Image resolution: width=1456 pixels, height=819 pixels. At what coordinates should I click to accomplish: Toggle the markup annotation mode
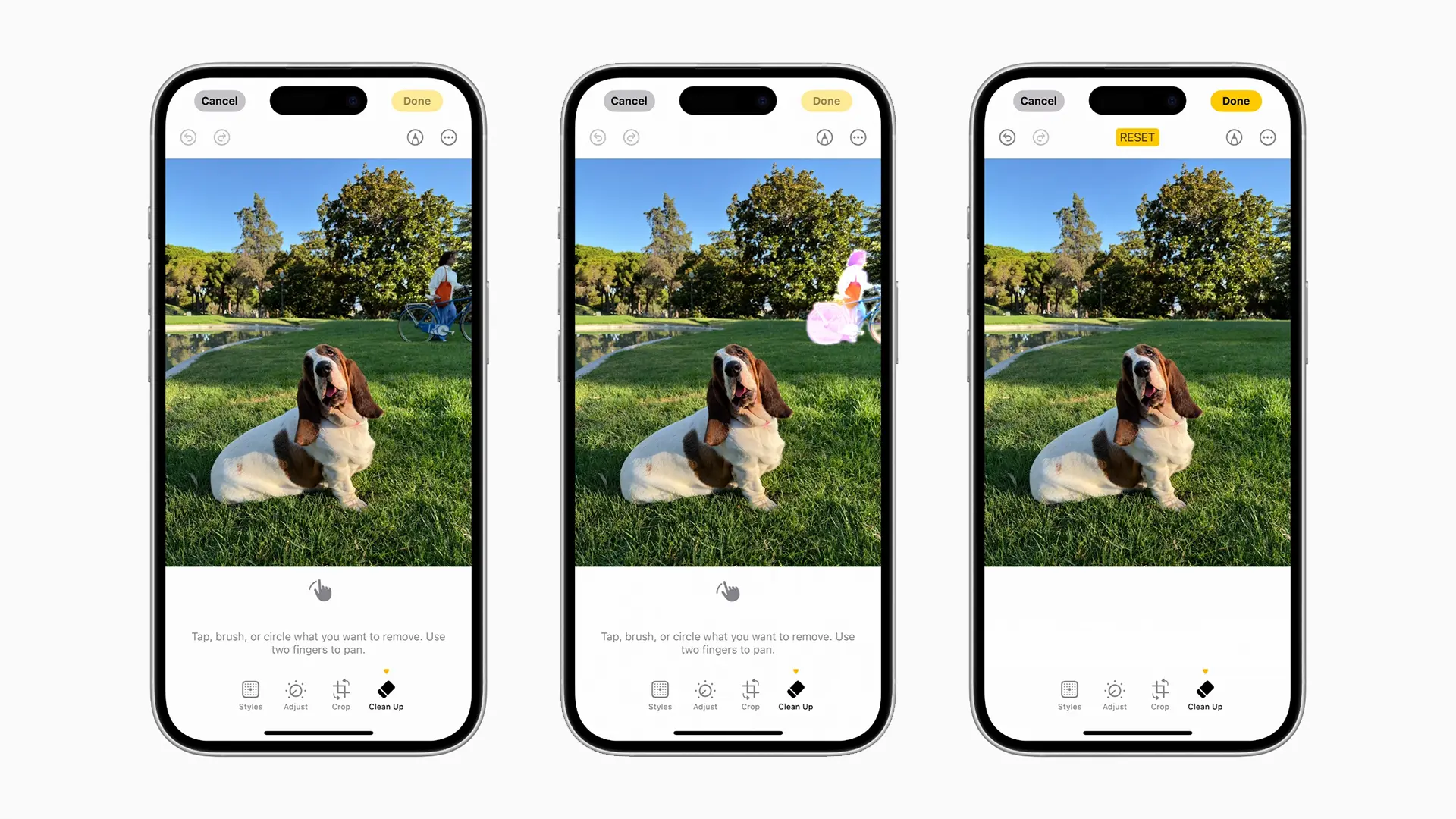pyautogui.click(x=415, y=137)
